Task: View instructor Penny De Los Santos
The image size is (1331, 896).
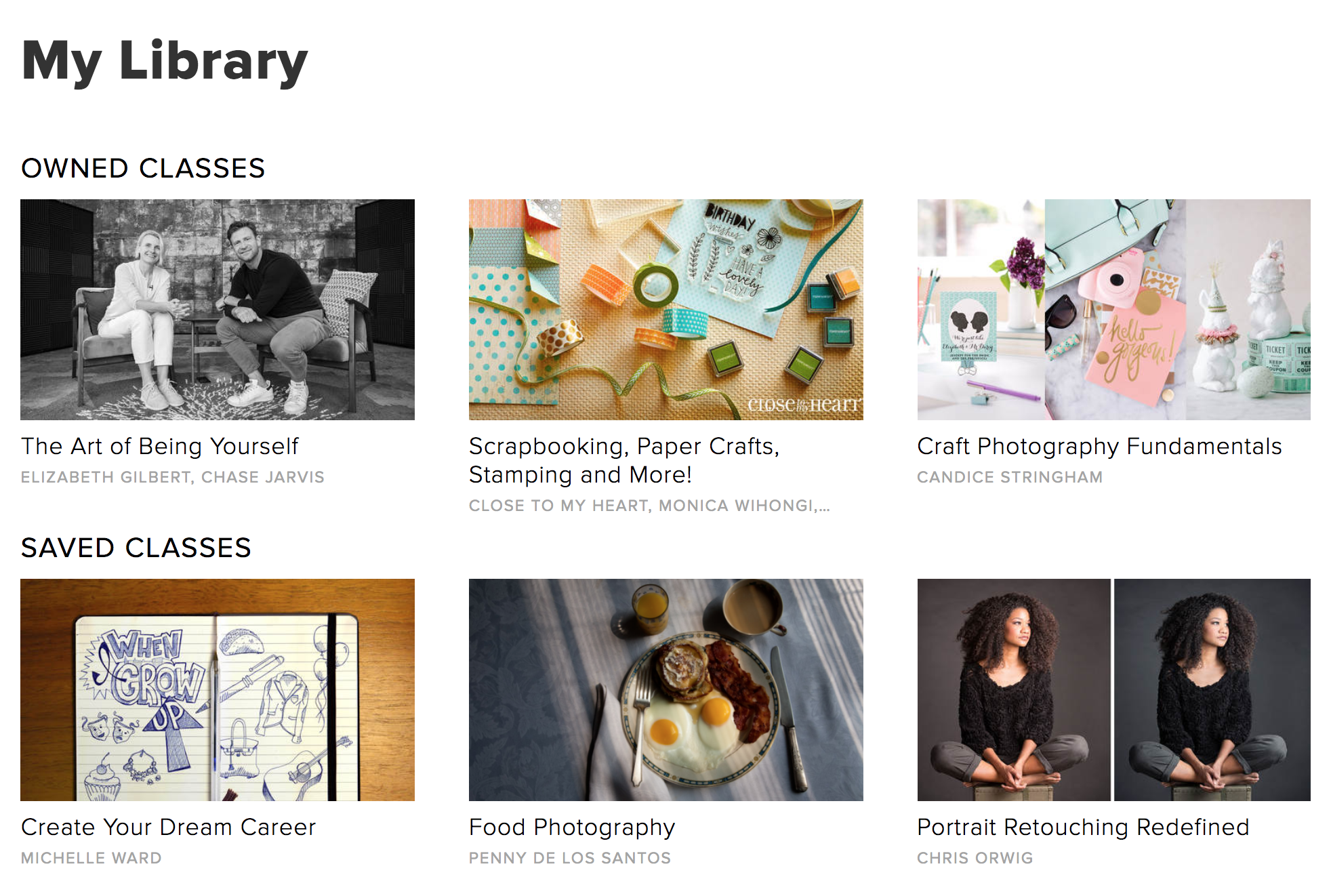Action: point(570,858)
